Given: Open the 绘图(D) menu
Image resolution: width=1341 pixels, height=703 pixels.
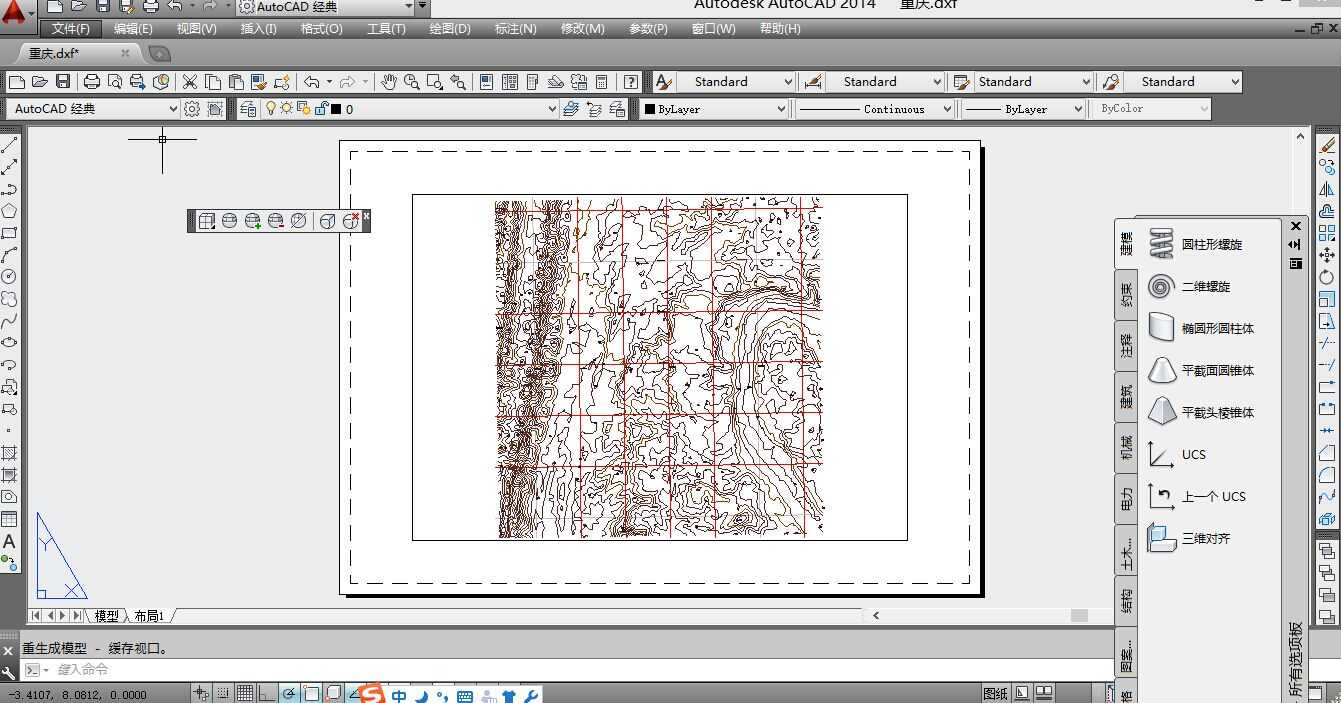Looking at the screenshot, I should pos(449,29).
